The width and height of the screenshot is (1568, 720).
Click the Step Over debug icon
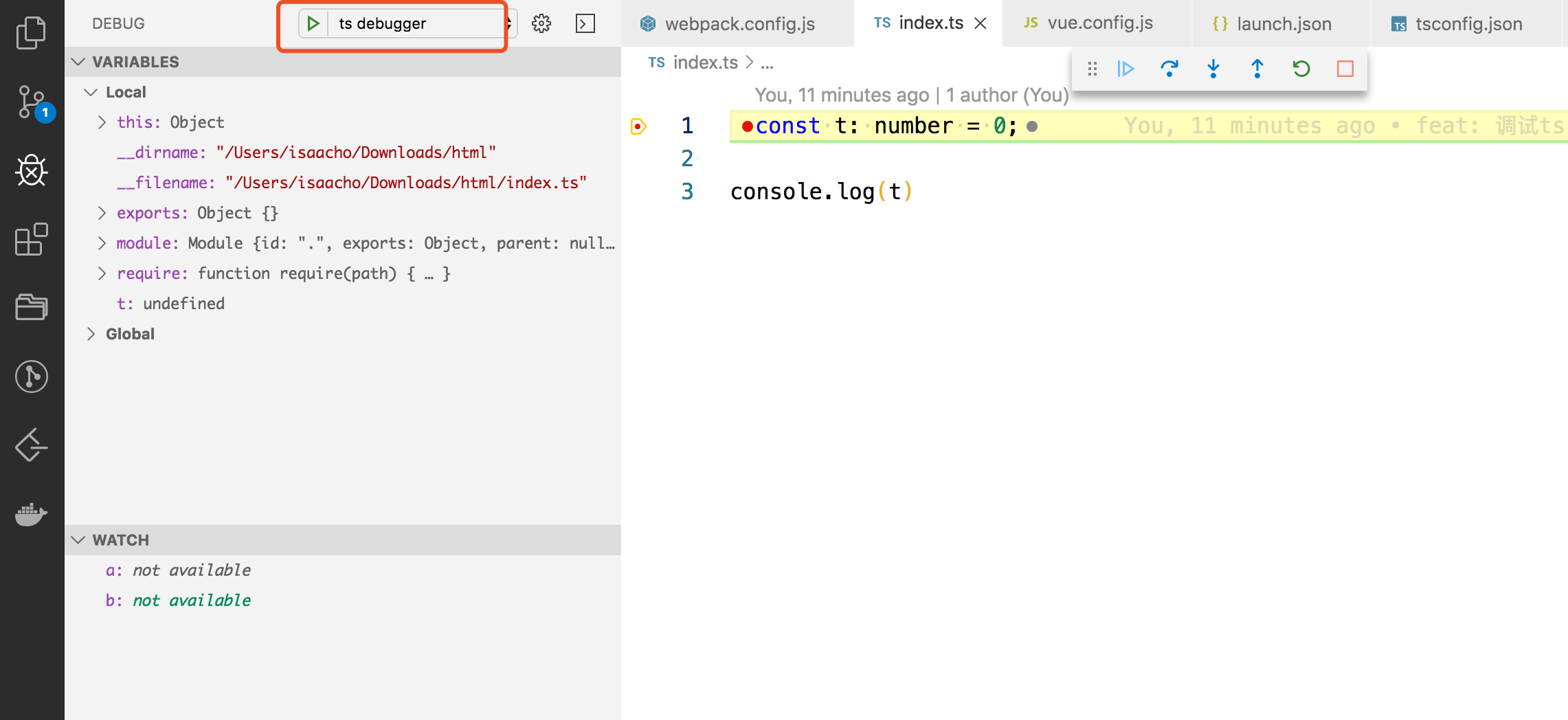click(1169, 69)
